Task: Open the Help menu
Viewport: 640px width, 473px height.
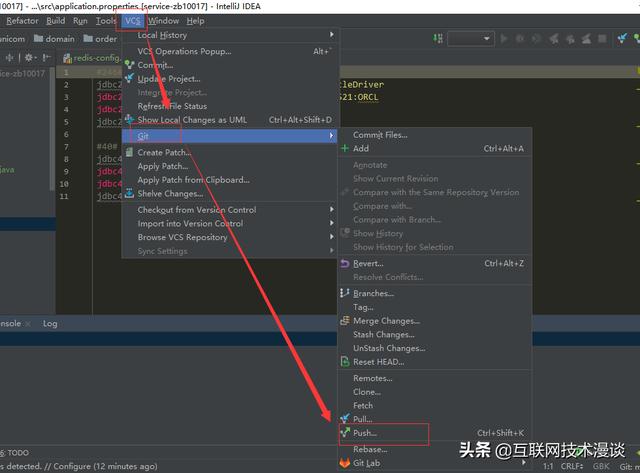Action: pyautogui.click(x=196, y=21)
